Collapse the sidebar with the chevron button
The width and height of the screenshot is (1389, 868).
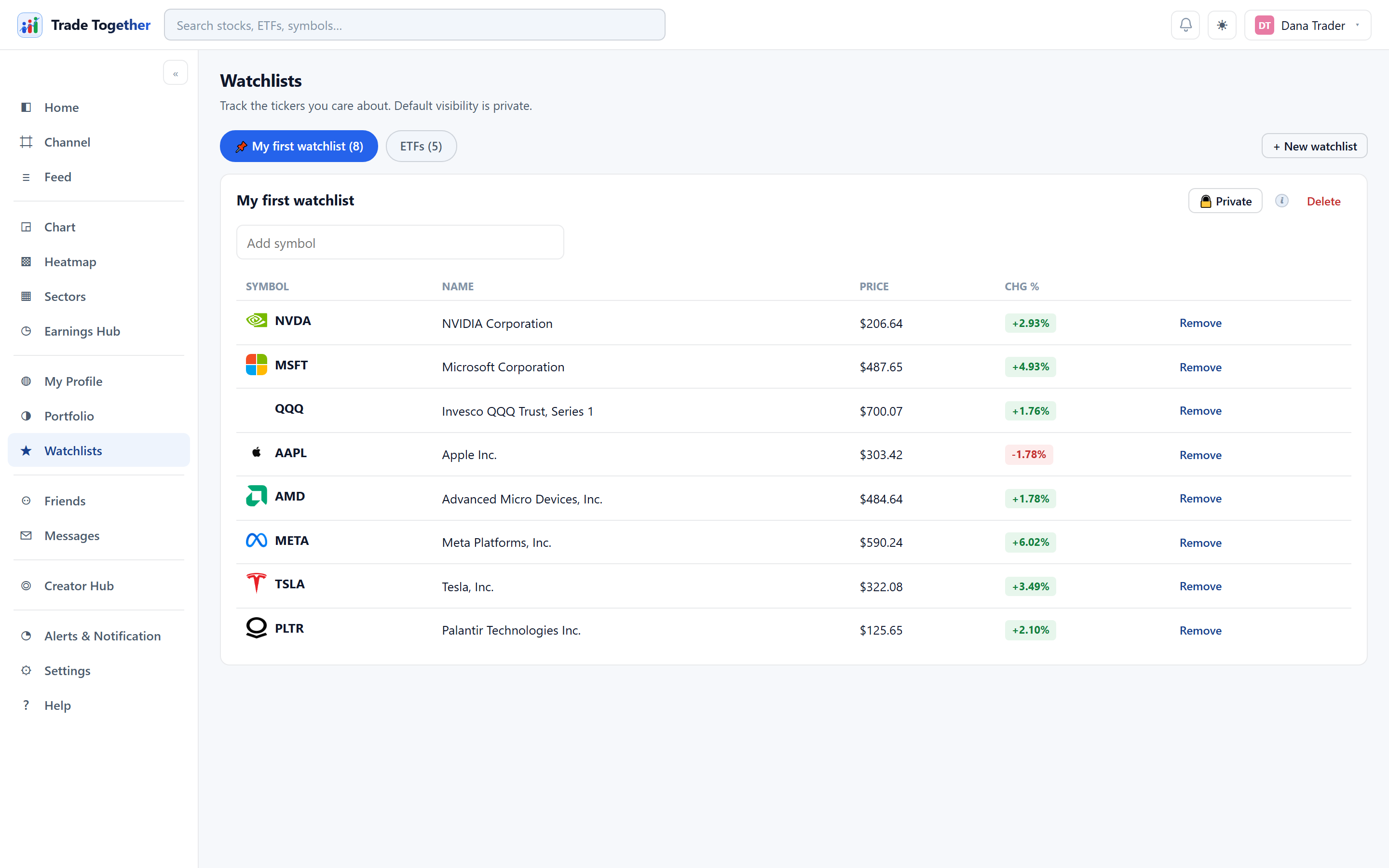pyautogui.click(x=176, y=73)
